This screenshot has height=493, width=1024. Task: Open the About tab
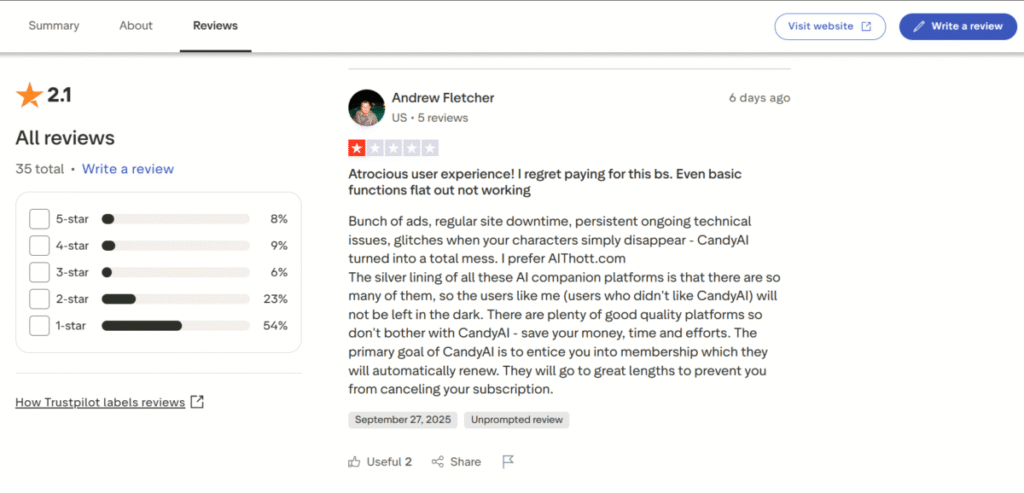(x=136, y=26)
